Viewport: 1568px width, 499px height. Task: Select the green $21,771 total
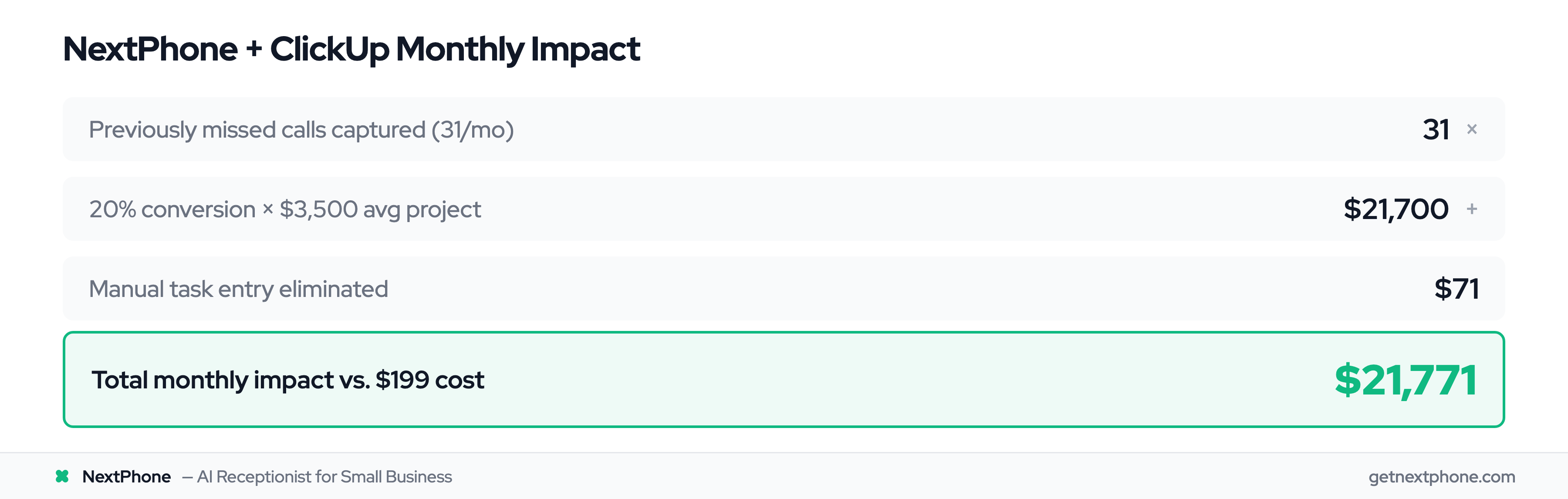tap(1405, 380)
